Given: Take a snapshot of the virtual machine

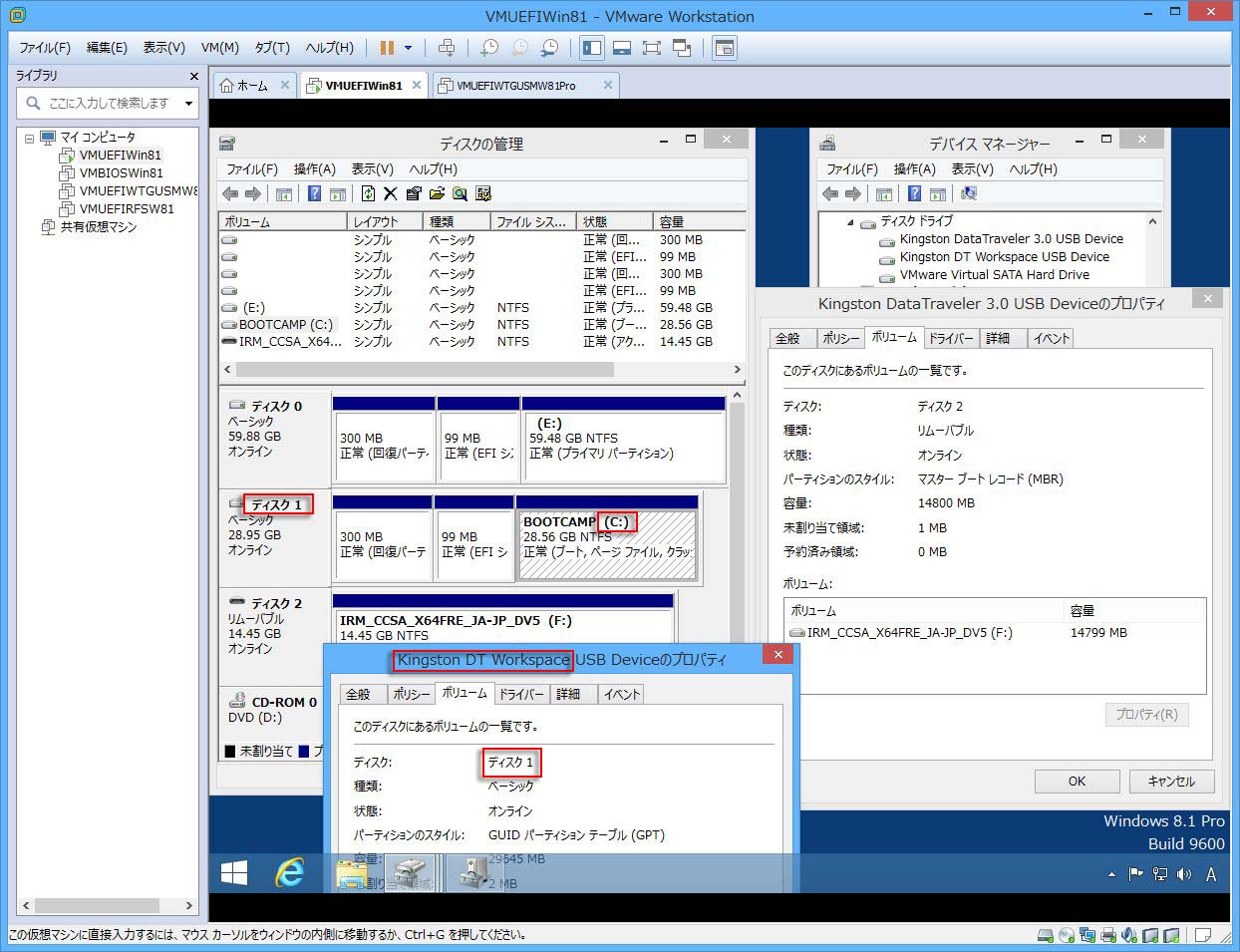Looking at the screenshot, I should [x=489, y=48].
